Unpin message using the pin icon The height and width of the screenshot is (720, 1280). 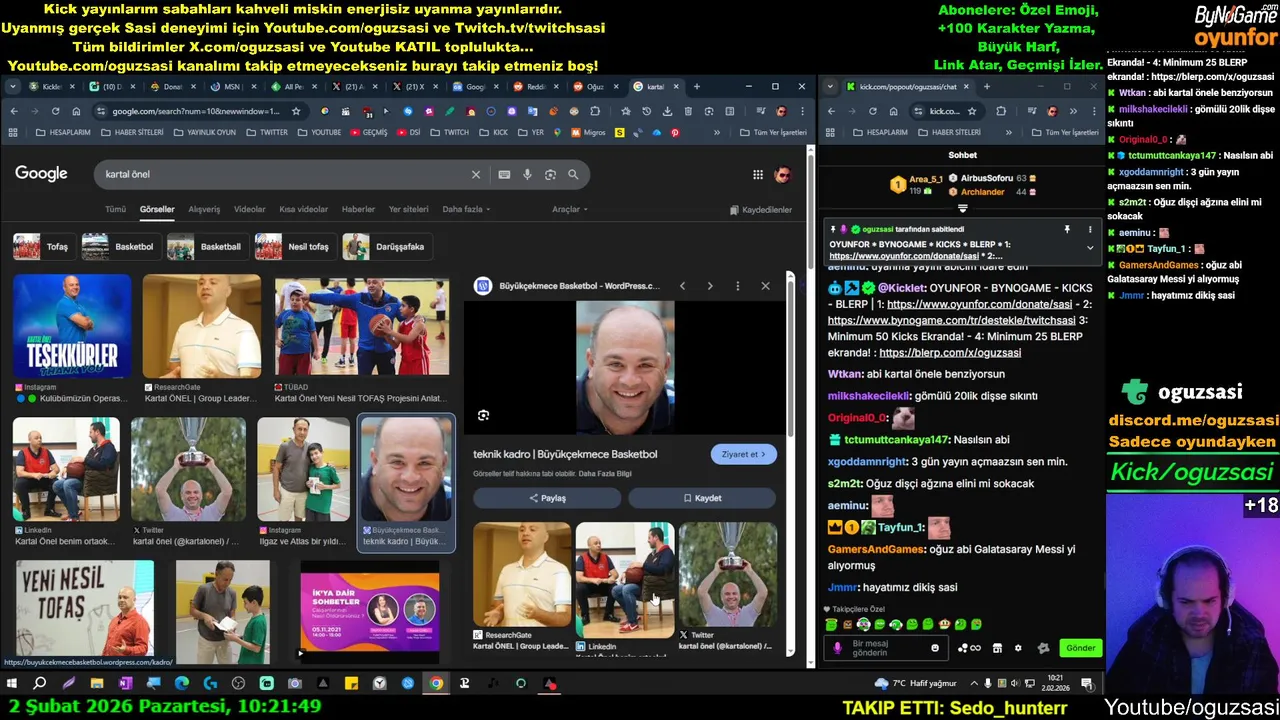point(1067,229)
